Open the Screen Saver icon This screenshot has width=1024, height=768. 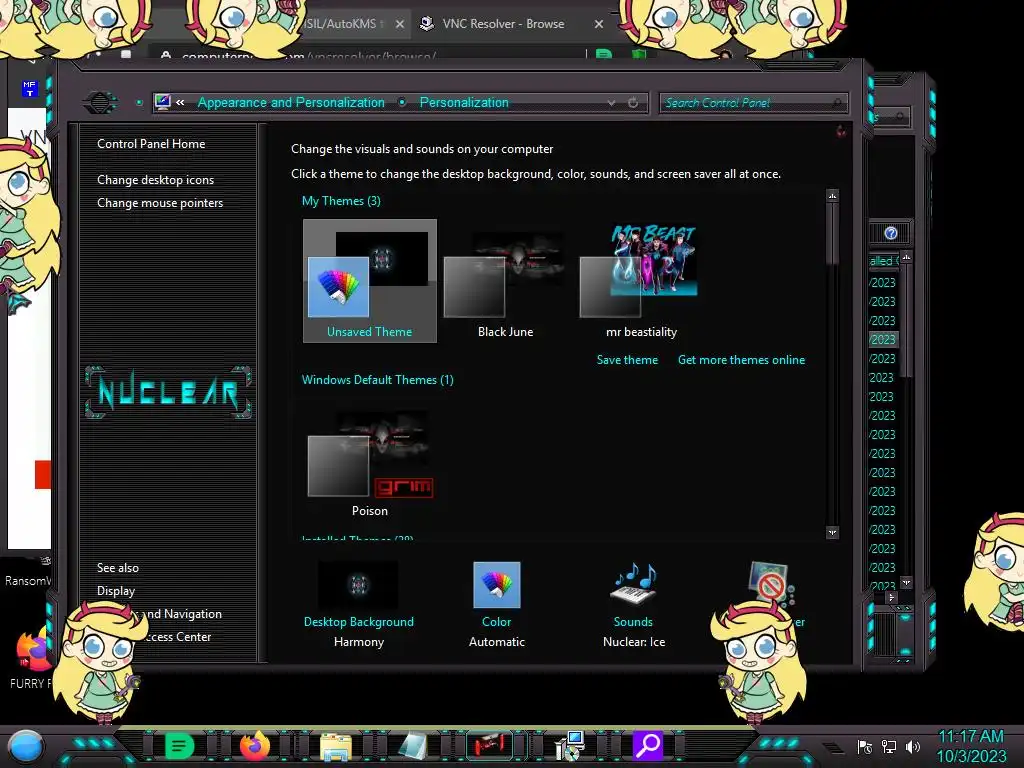[x=770, y=583]
